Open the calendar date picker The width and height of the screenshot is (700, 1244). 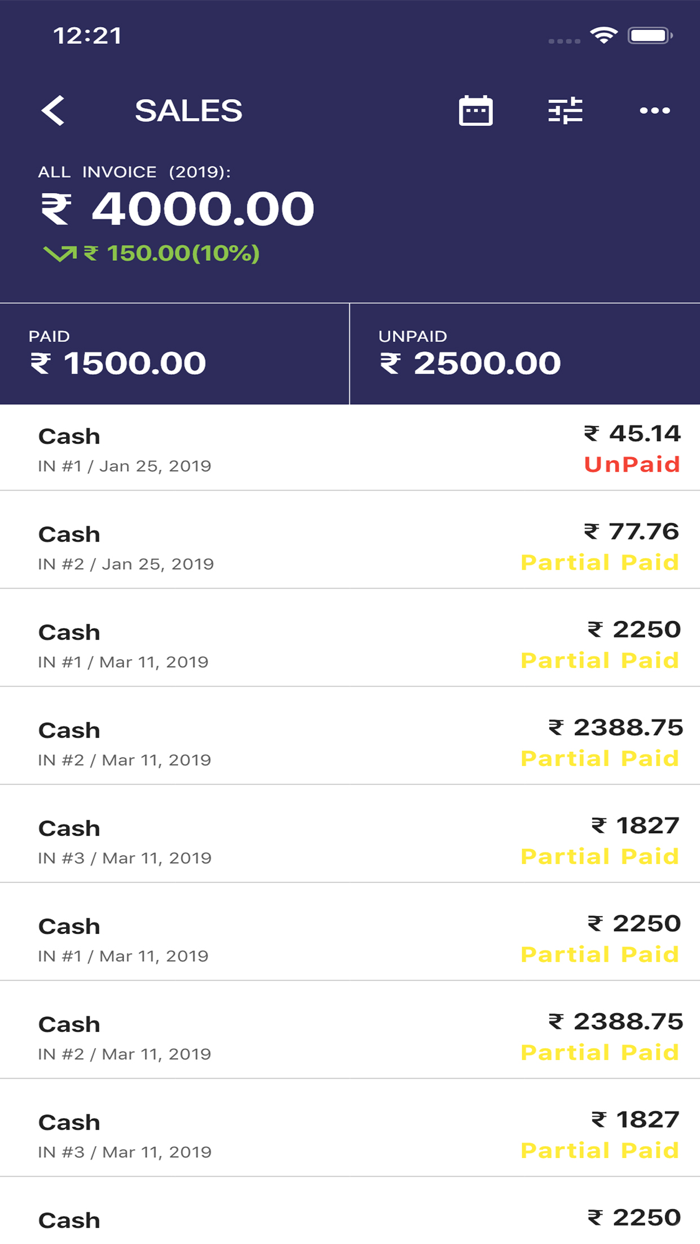pos(475,110)
